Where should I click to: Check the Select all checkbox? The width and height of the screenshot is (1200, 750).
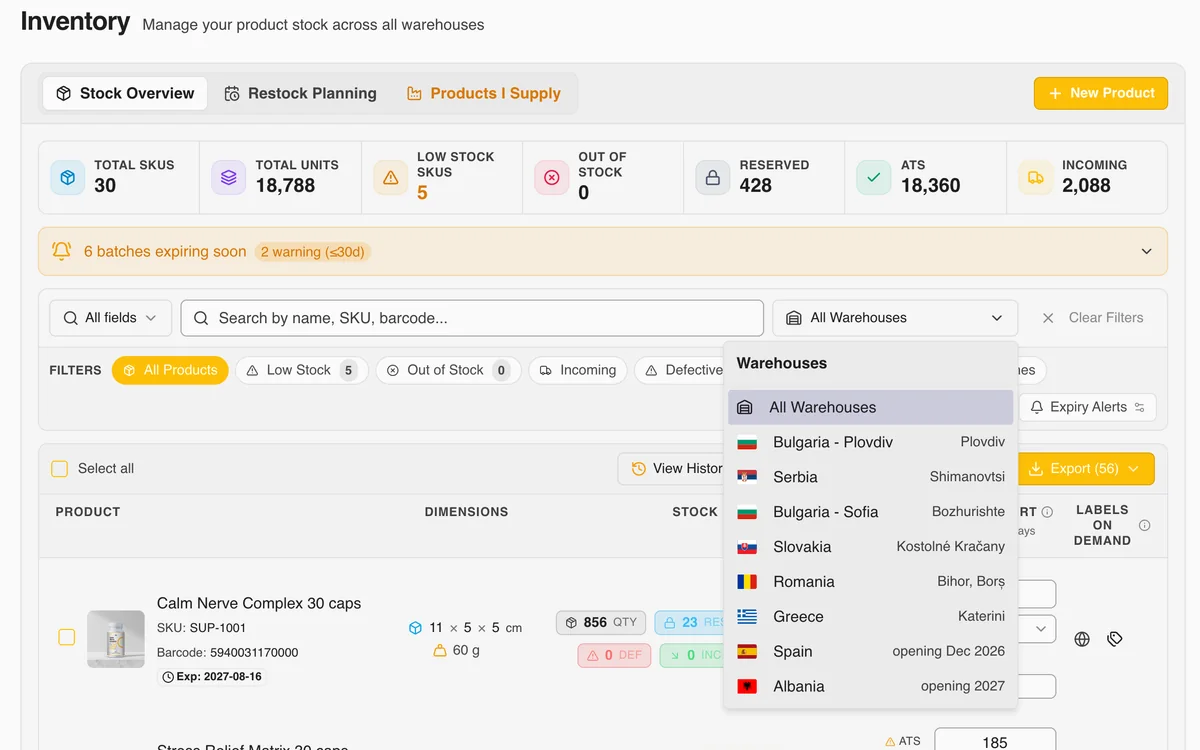coord(60,469)
